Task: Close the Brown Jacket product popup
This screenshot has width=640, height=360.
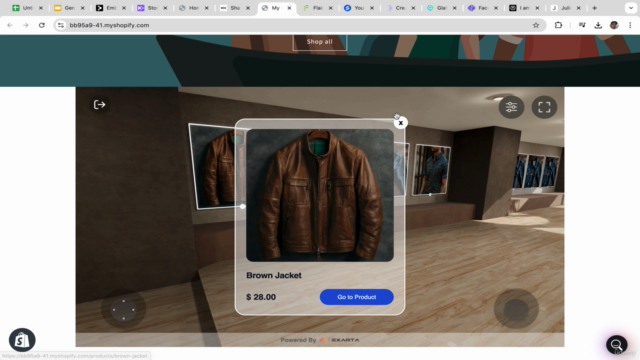Action: coord(400,123)
